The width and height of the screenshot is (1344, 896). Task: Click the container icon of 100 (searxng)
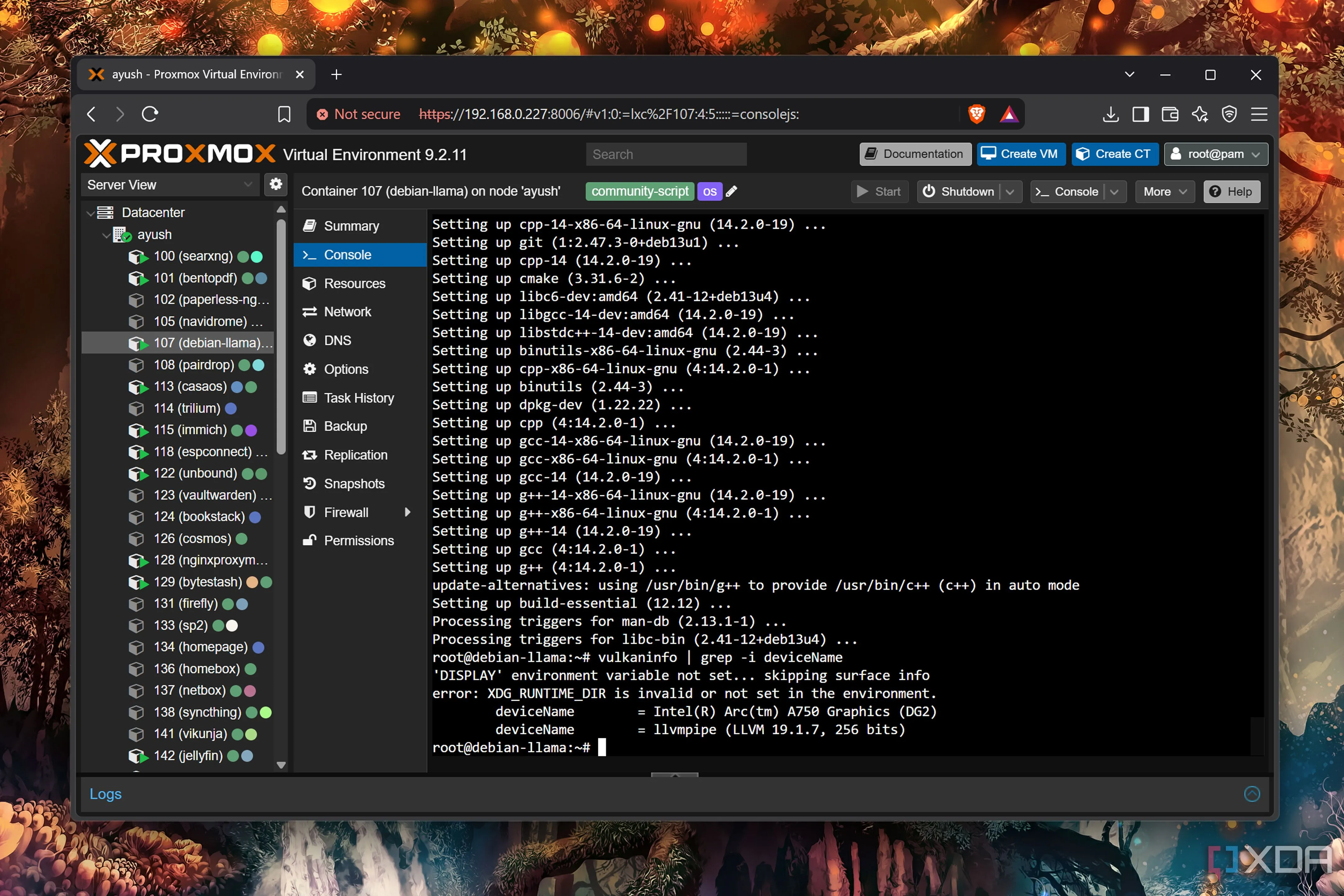[x=138, y=257]
